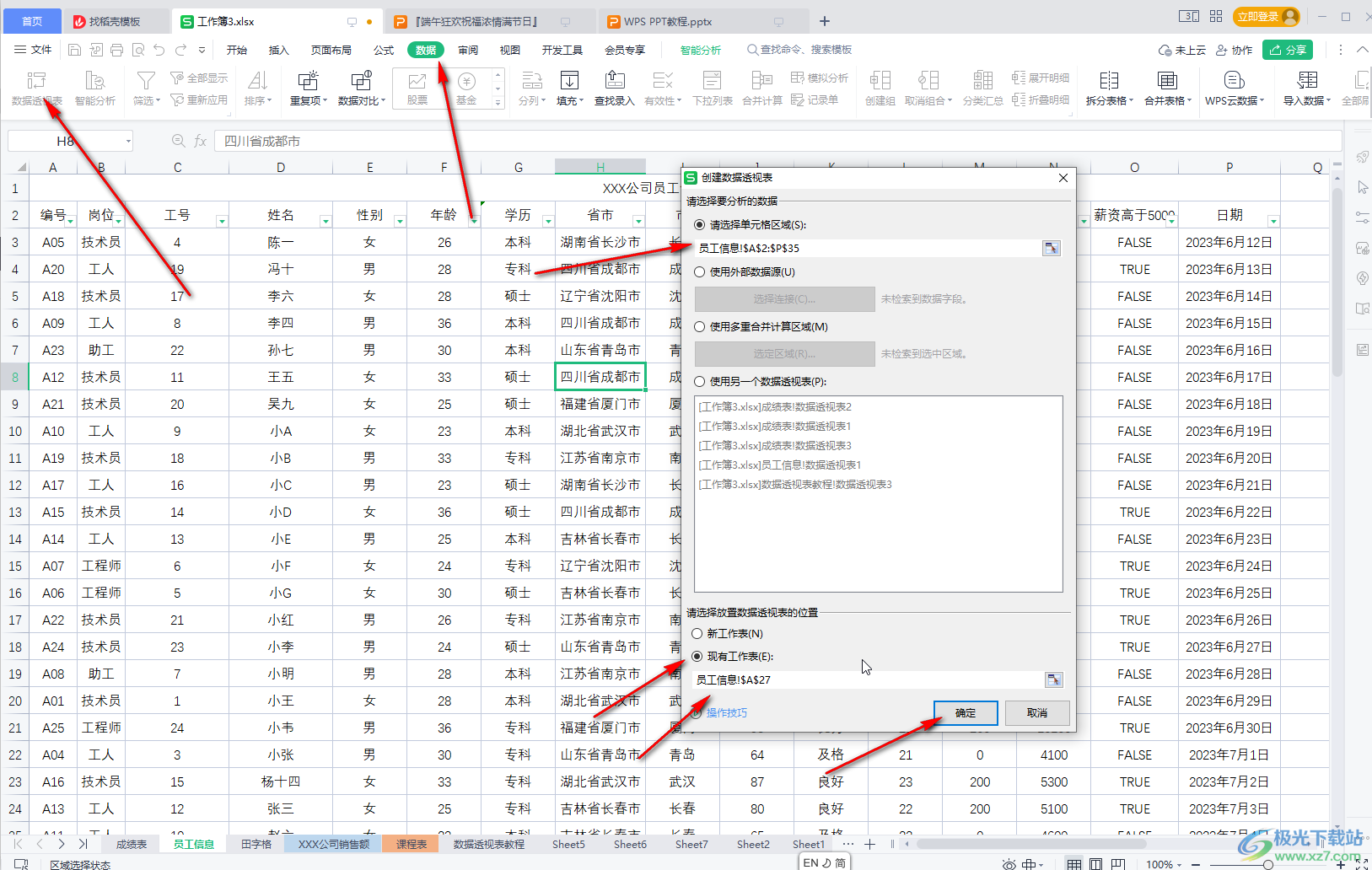The image size is (1372, 870).
Task: Click the 合并计算 consolidate tool
Action: click(762, 89)
